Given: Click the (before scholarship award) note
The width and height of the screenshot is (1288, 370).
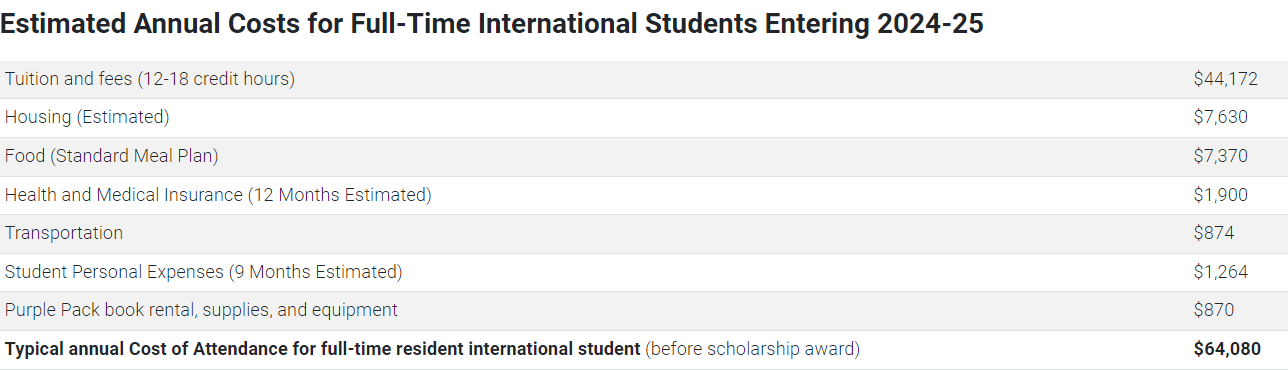Looking at the screenshot, I should click(x=752, y=349).
